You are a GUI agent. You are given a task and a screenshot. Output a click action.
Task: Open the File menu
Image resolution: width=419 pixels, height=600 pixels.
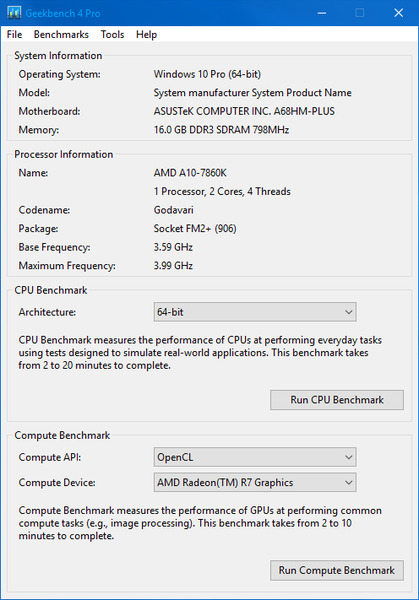coord(15,34)
